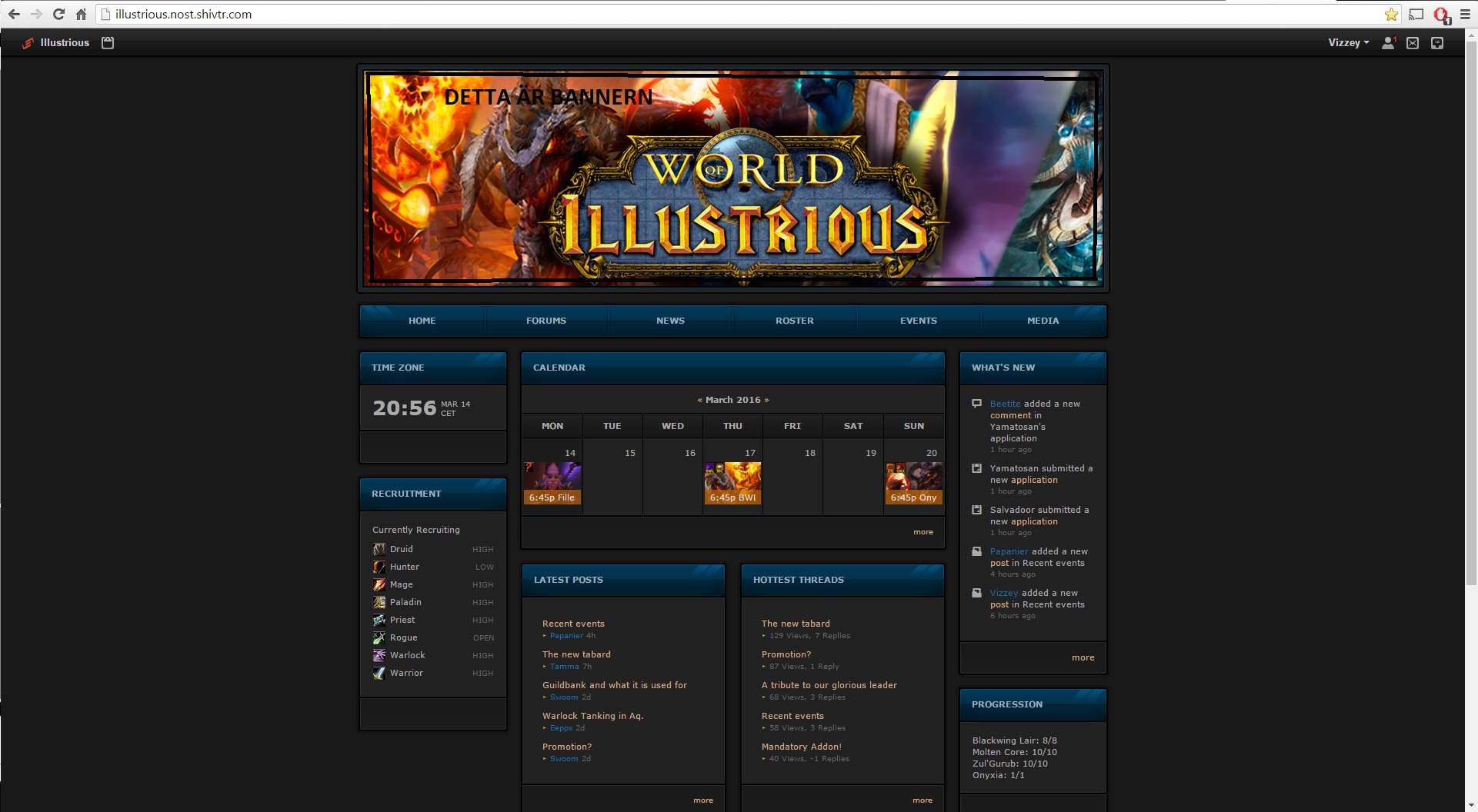
Task: Click the 20:56 time zone clock
Action: pyautogui.click(x=404, y=408)
